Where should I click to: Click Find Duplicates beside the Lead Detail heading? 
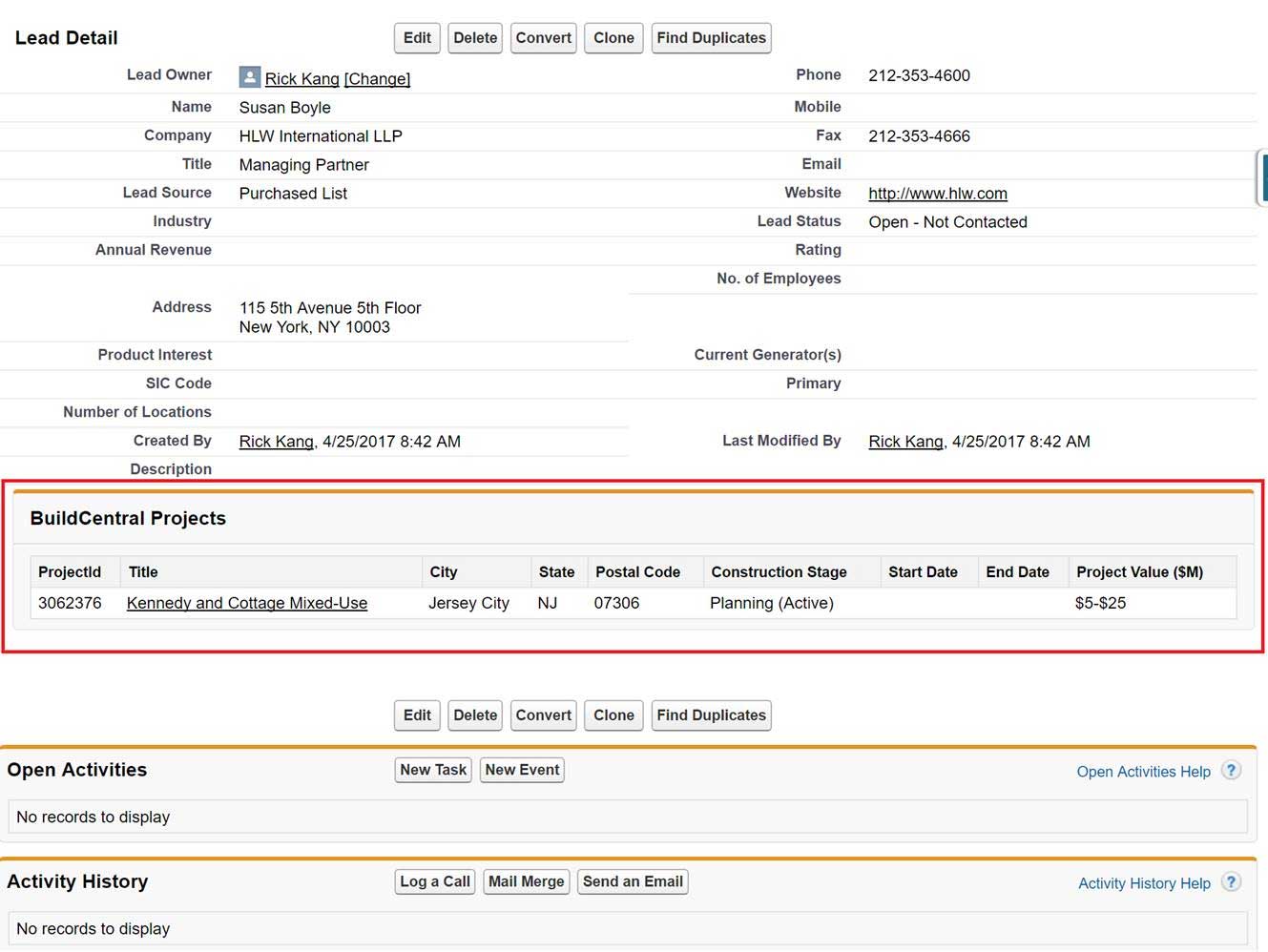[x=711, y=38]
